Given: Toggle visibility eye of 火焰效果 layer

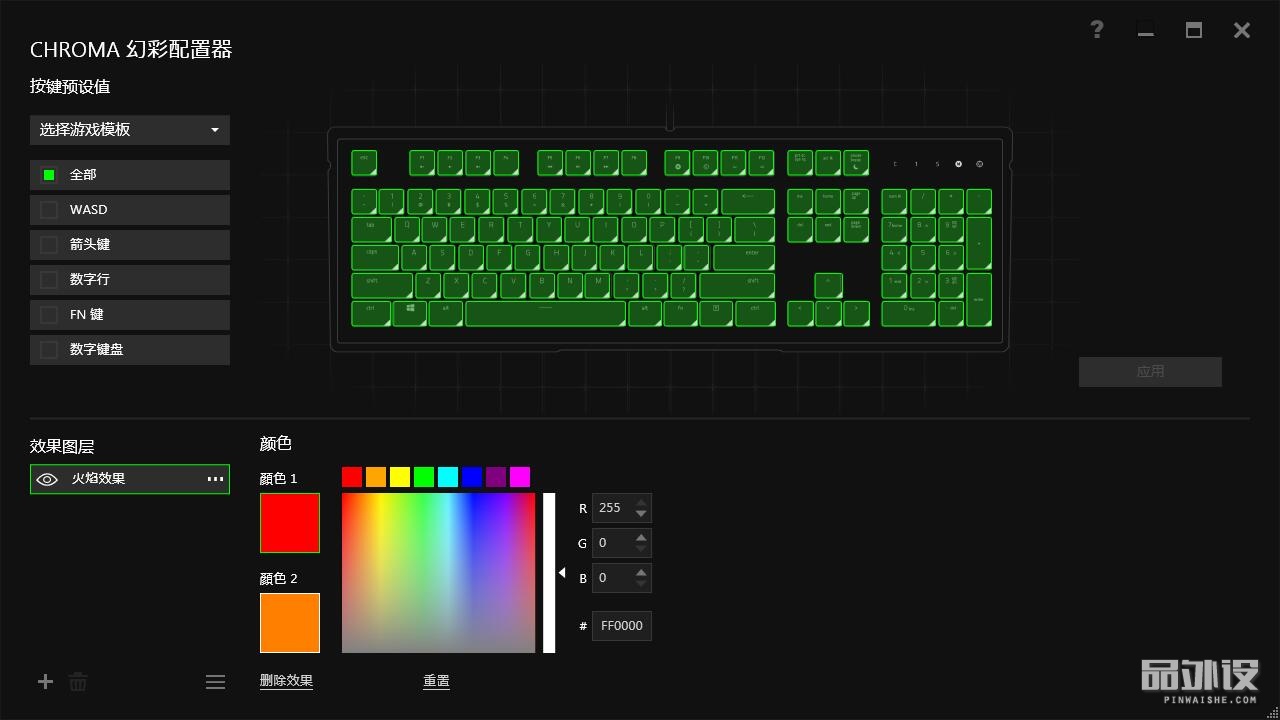Looking at the screenshot, I should [47, 479].
